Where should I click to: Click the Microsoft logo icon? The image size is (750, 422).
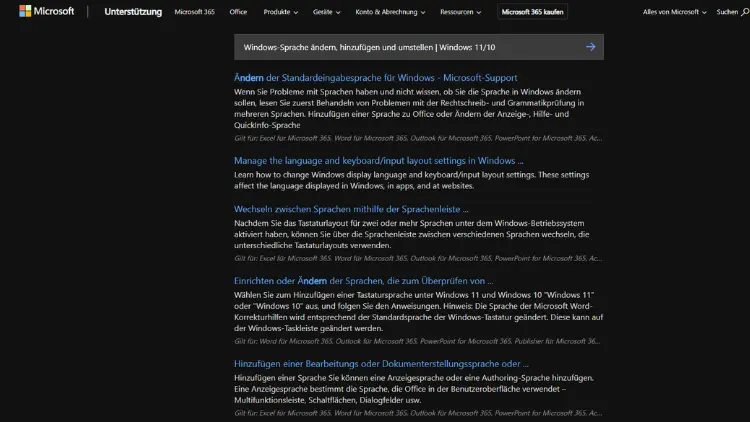click(25, 11)
